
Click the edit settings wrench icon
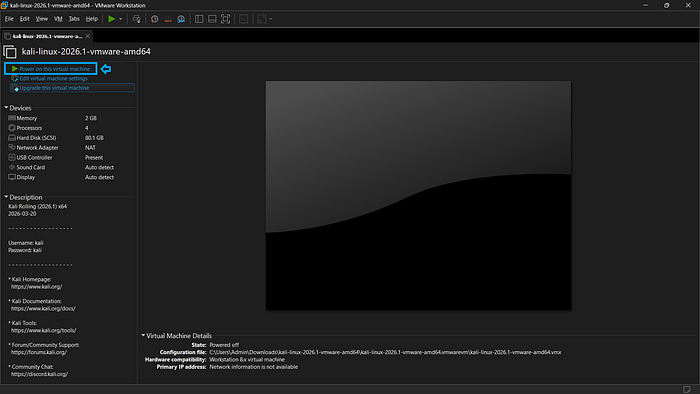[15, 79]
